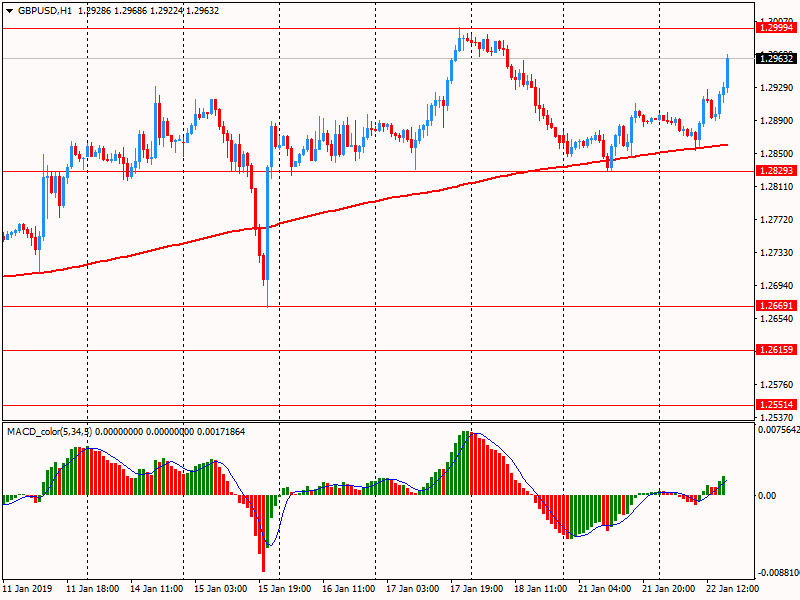The image size is (800, 600).
Task: Select the 1.25514 lowest level label
Action: 777,405
